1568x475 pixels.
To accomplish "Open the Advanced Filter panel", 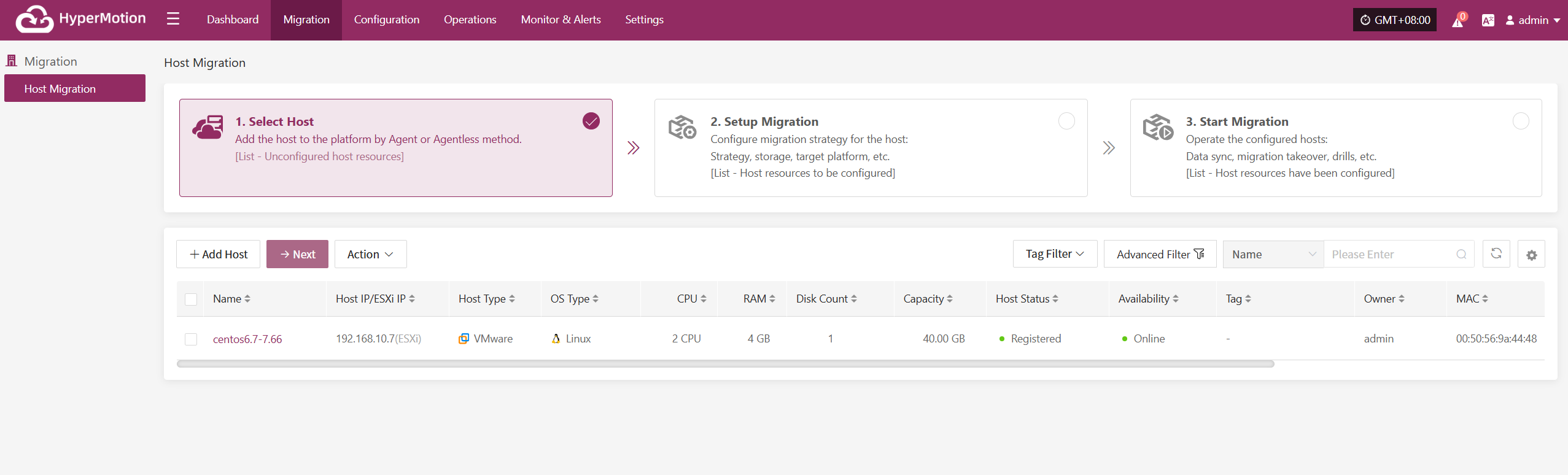I will coord(1160,254).
